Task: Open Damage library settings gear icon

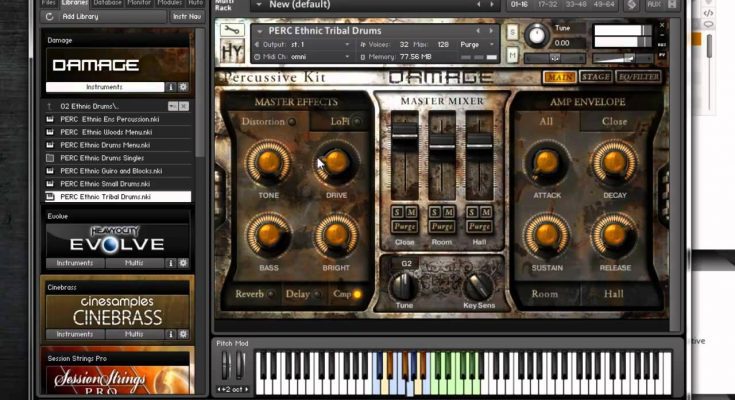Action: [183, 87]
